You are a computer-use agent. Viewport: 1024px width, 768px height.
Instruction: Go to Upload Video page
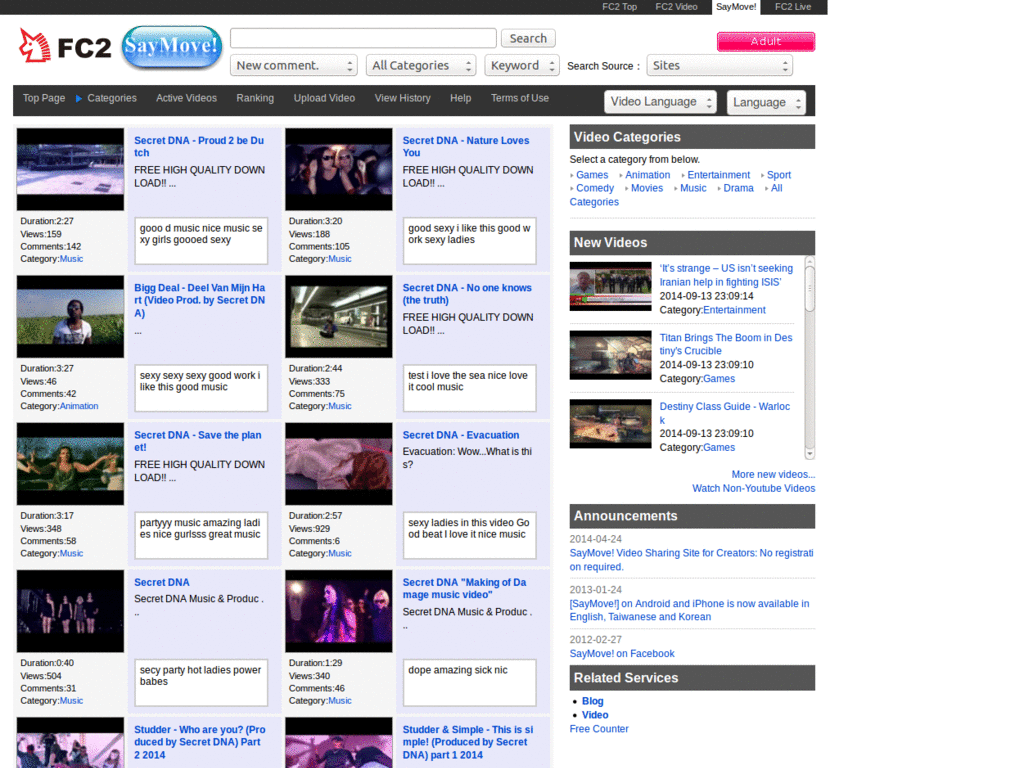click(x=324, y=98)
